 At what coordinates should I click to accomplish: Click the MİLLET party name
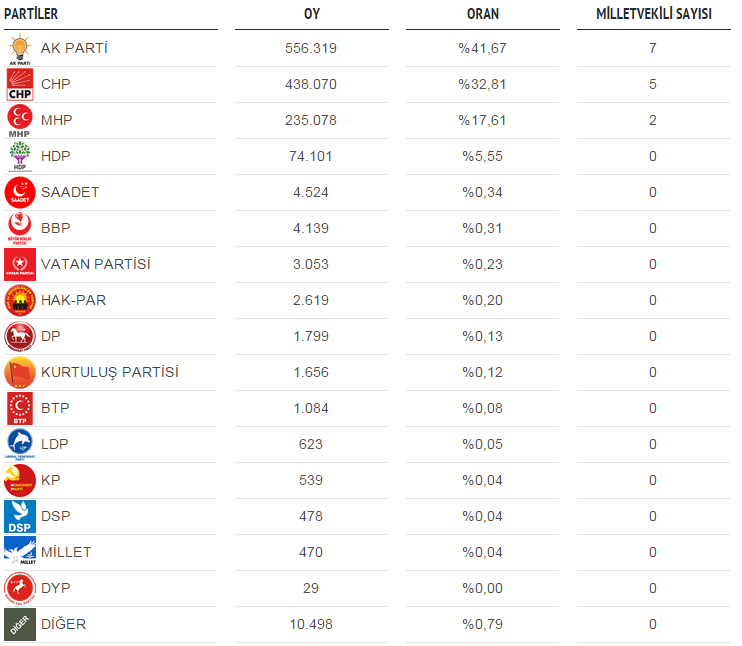[x=66, y=552]
